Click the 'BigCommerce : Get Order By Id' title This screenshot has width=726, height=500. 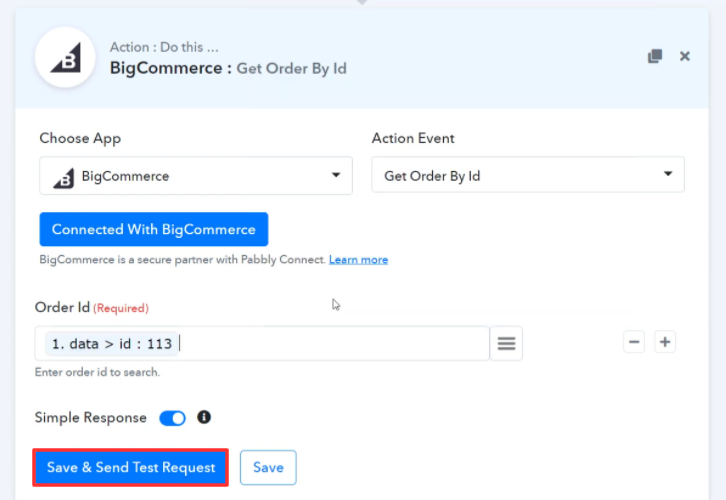click(228, 69)
